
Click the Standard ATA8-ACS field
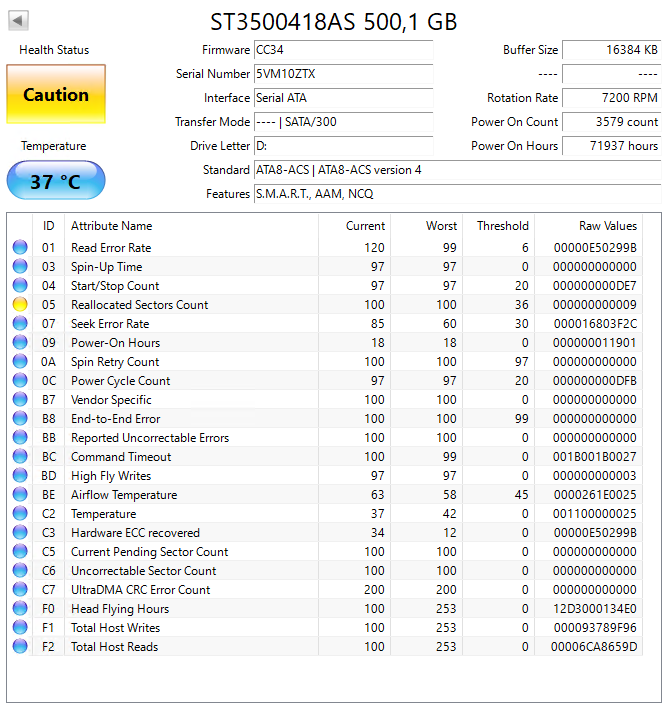point(457,170)
